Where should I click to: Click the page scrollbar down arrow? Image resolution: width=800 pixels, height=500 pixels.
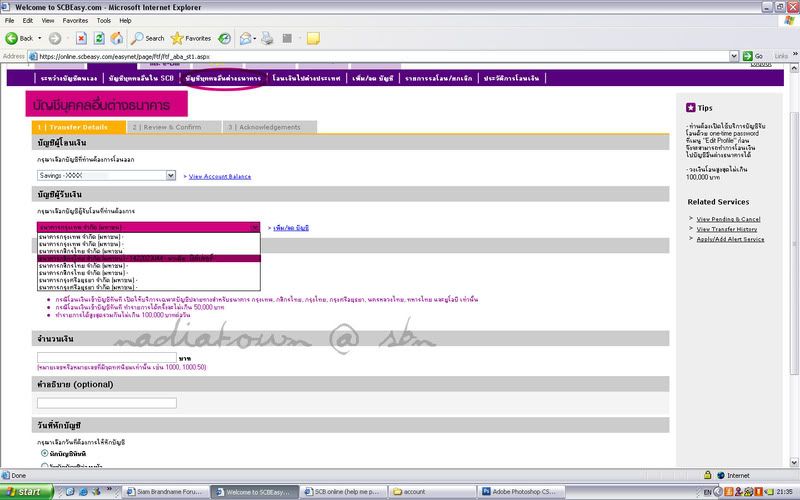794,462
